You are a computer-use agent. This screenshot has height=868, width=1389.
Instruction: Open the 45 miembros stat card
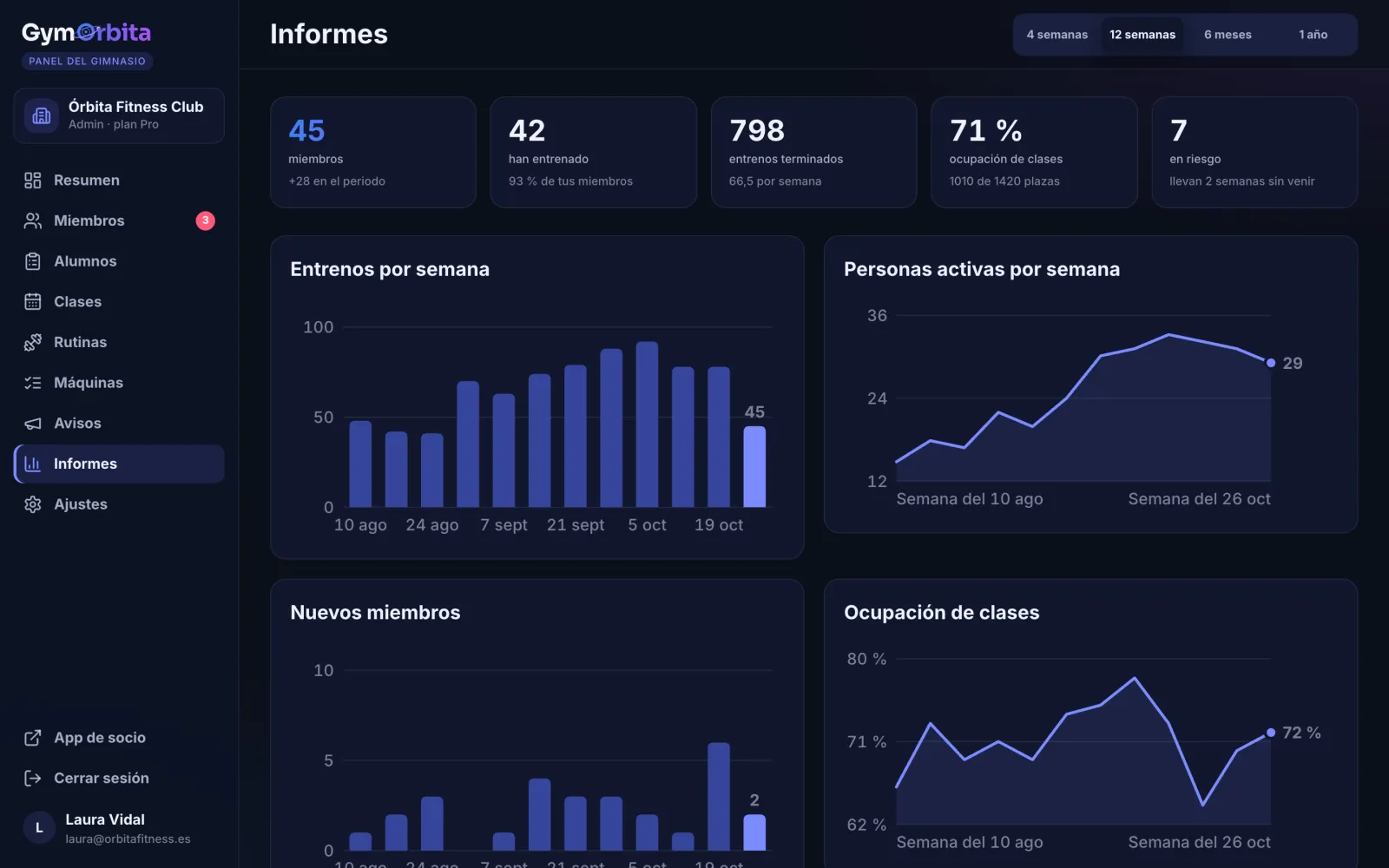coord(373,152)
